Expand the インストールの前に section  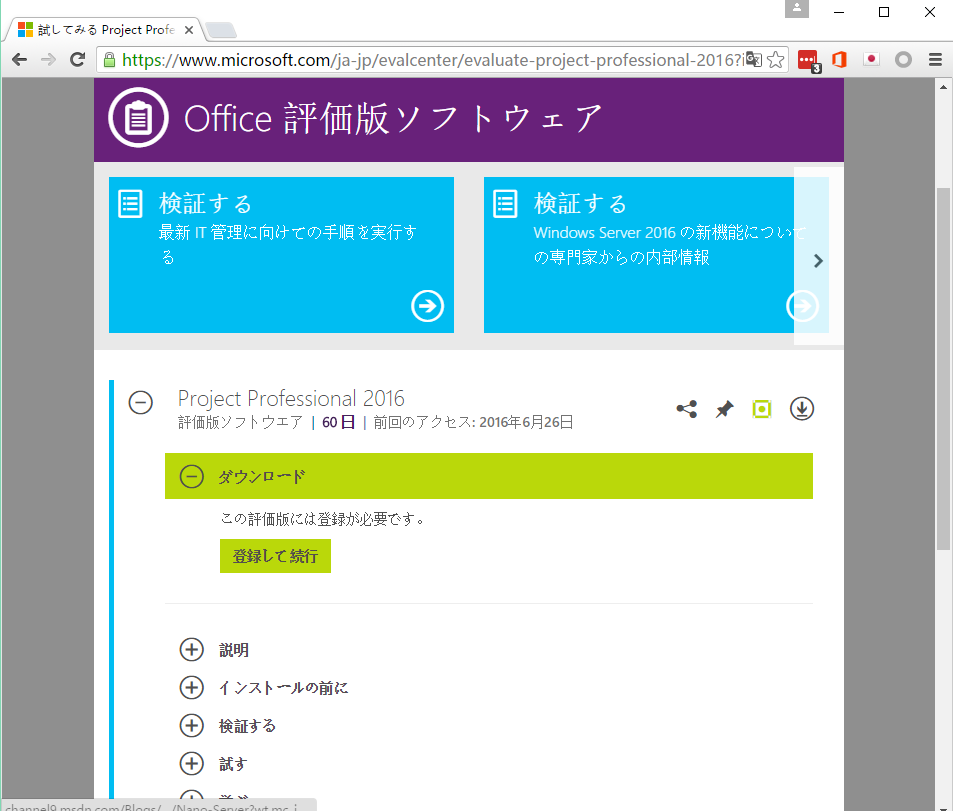191,688
